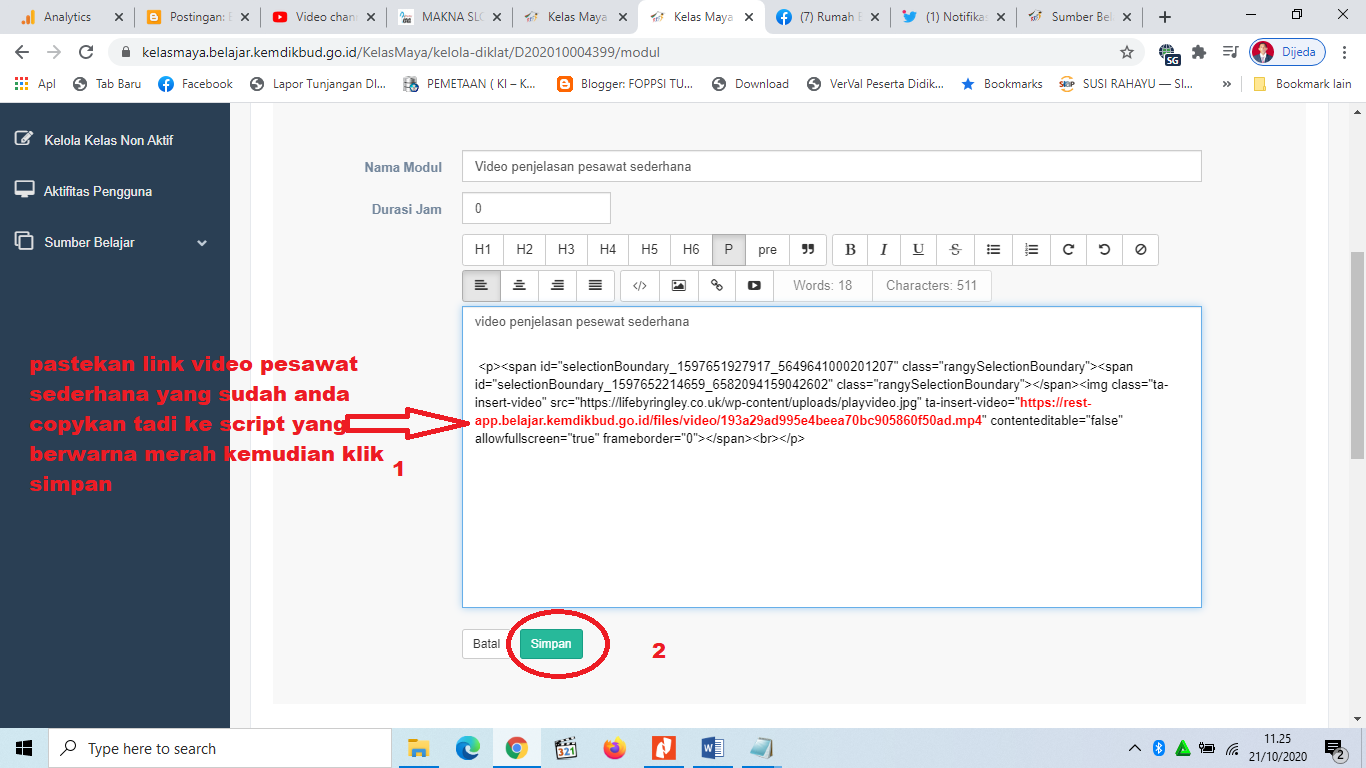Image resolution: width=1366 pixels, height=768 pixels.
Task: Open a new browser tab
Action: (x=1164, y=17)
